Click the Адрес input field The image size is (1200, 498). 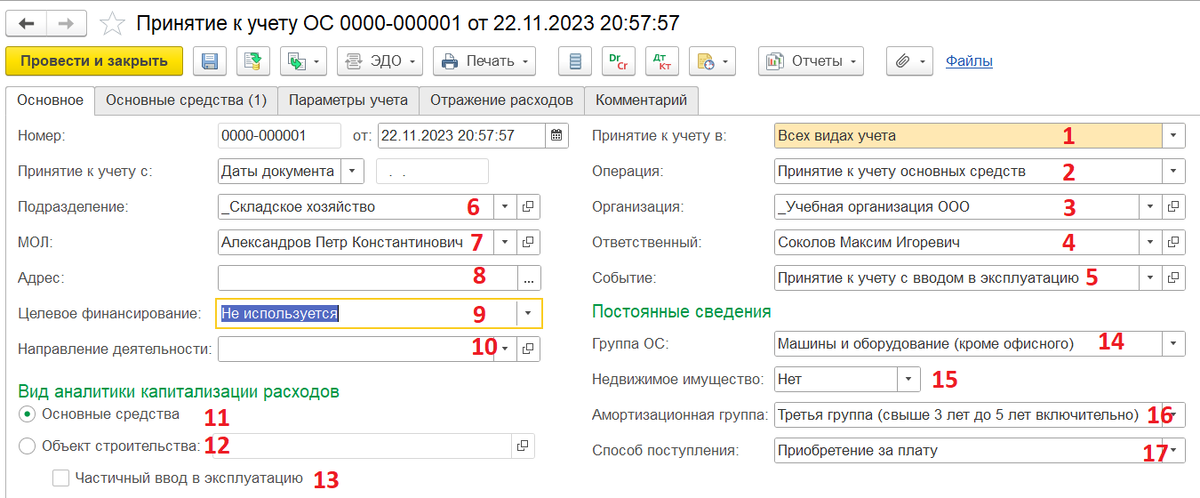367,277
